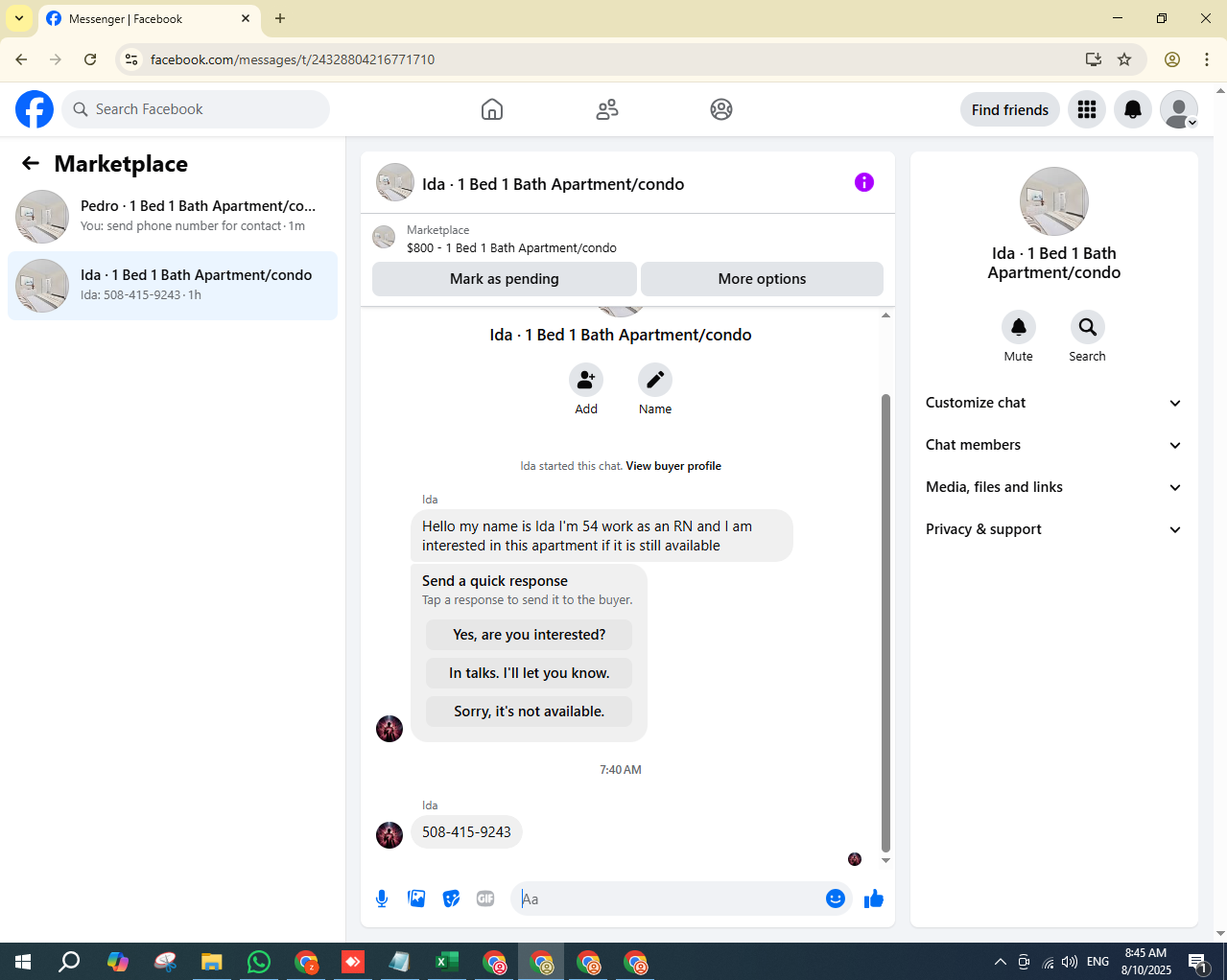Open File Explorer from the taskbar
The width and height of the screenshot is (1227, 980).
coord(212,962)
